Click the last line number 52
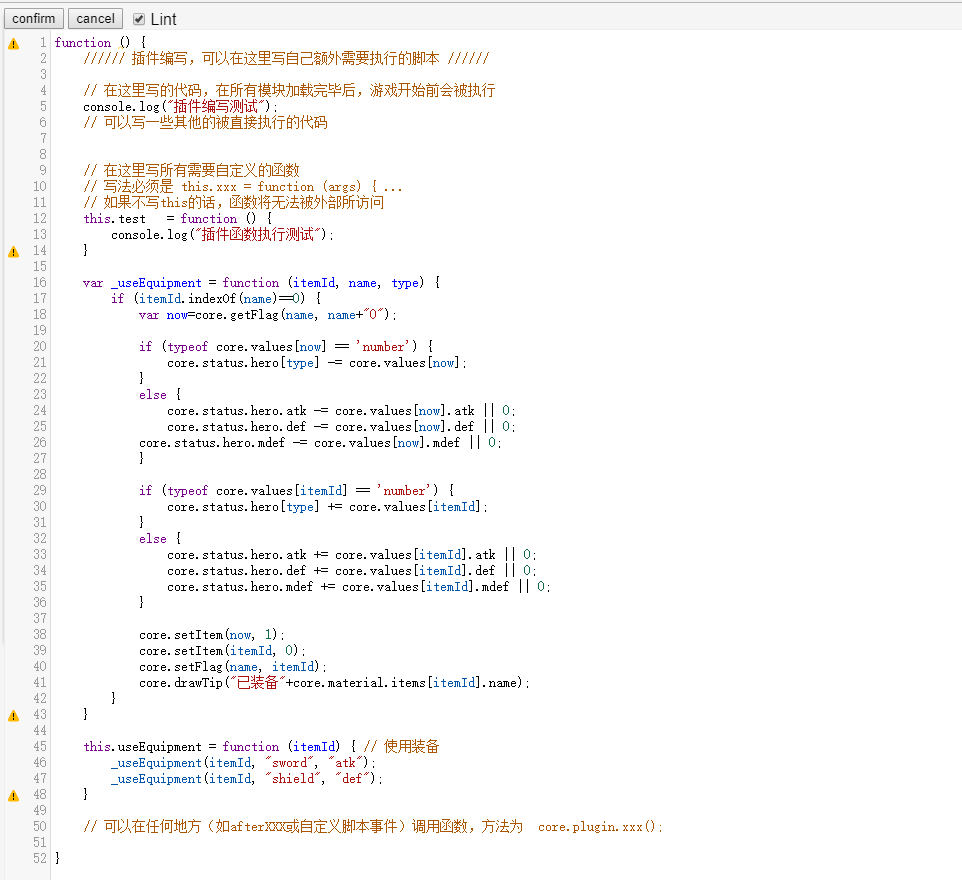Viewport: 962px width, 880px height. click(40, 859)
